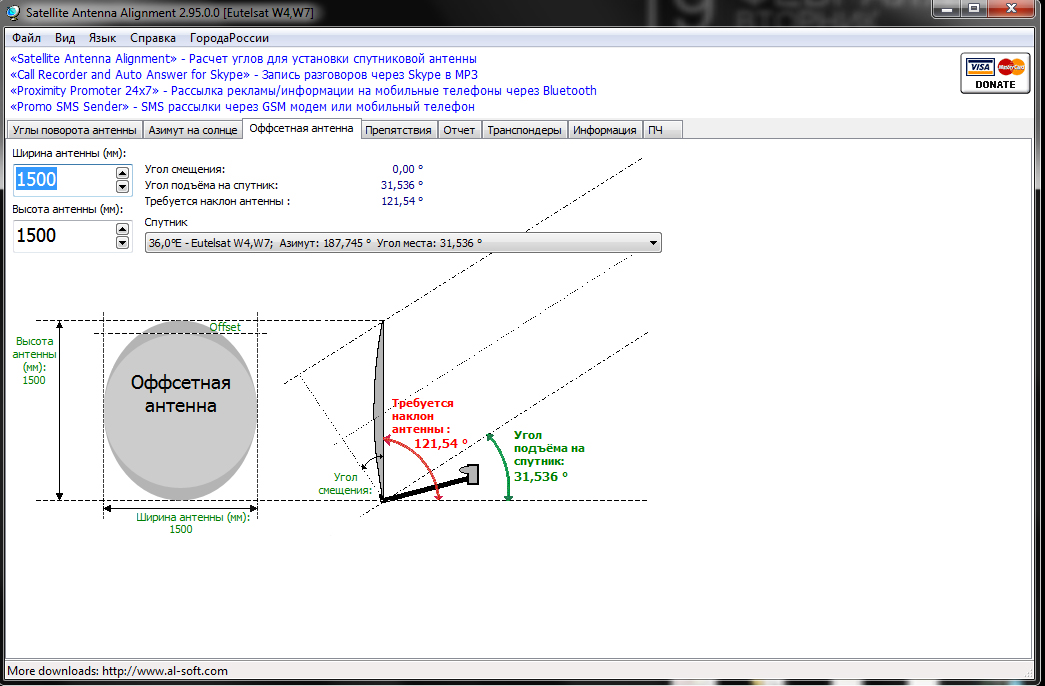Screen dimensions: 1045x686
Task: Go to the Препятствия tab
Action: point(399,130)
